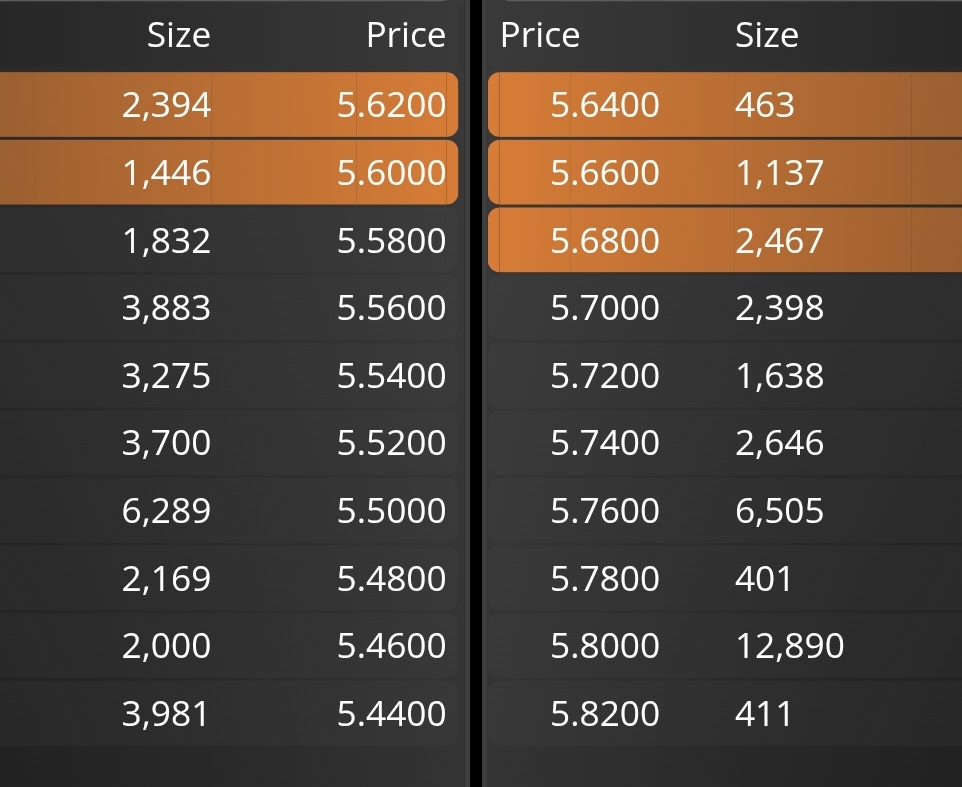Select the 5.7600 ask with size 6,505
Viewport: 962px width, 787px height.
click(x=725, y=510)
